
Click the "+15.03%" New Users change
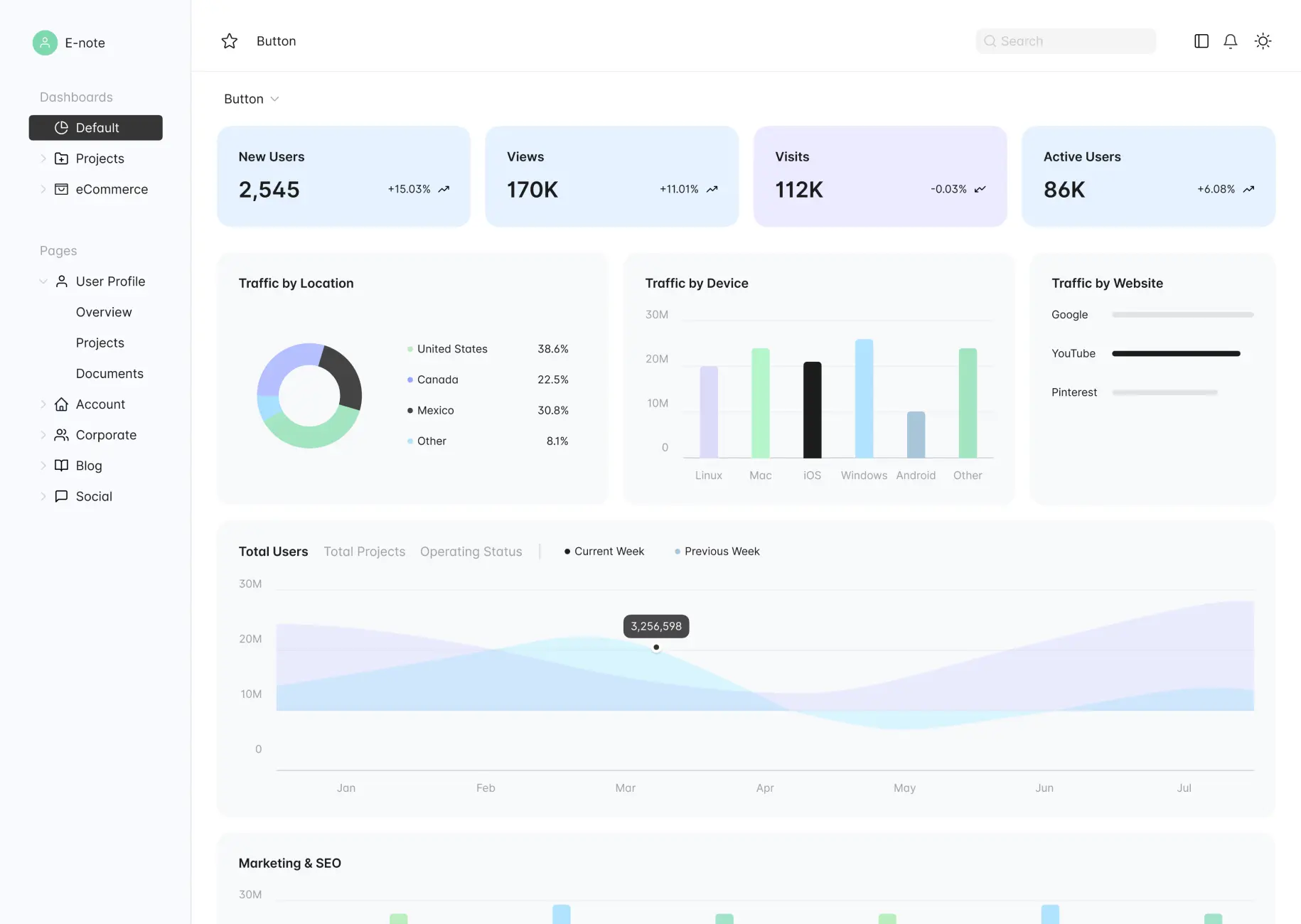[409, 189]
